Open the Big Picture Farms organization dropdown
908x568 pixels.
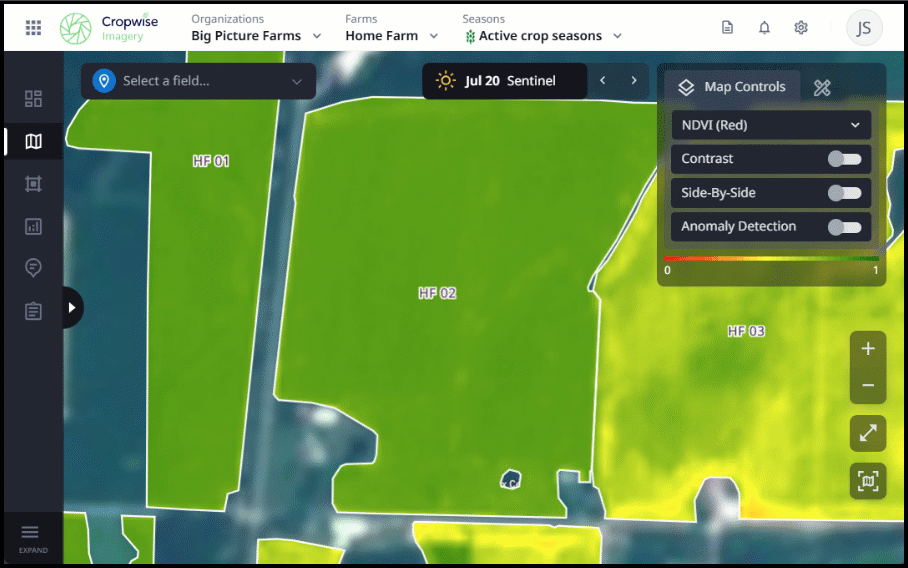tap(256, 36)
